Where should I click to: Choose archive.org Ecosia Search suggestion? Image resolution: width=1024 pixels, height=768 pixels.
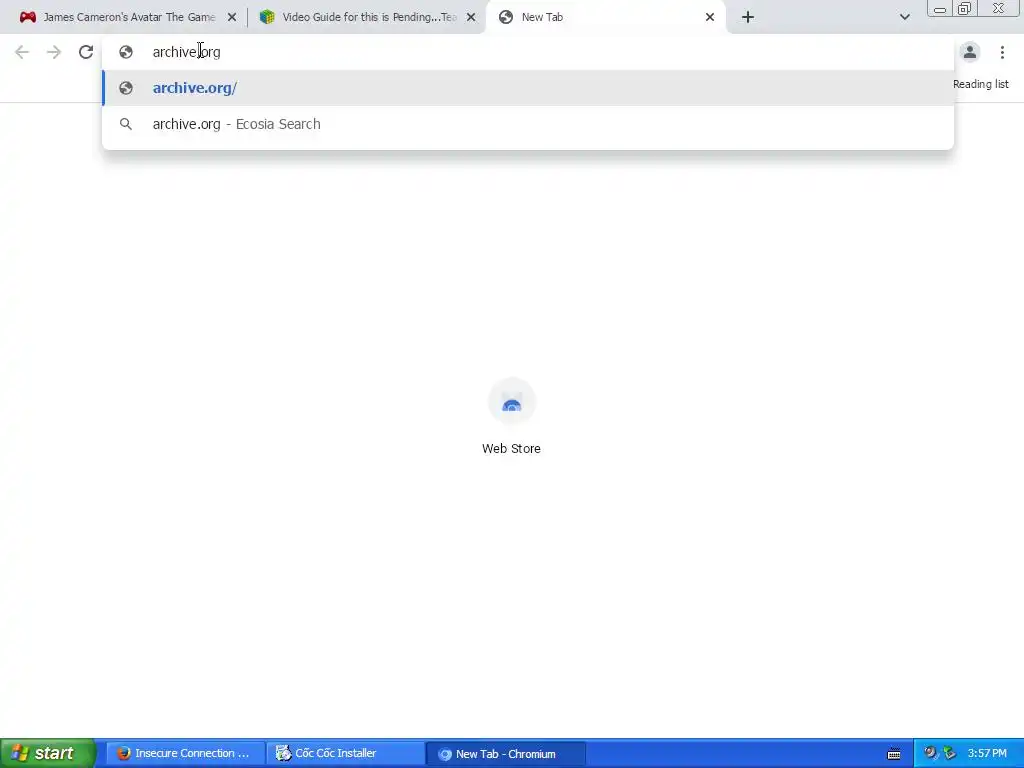[x=528, y=124]
